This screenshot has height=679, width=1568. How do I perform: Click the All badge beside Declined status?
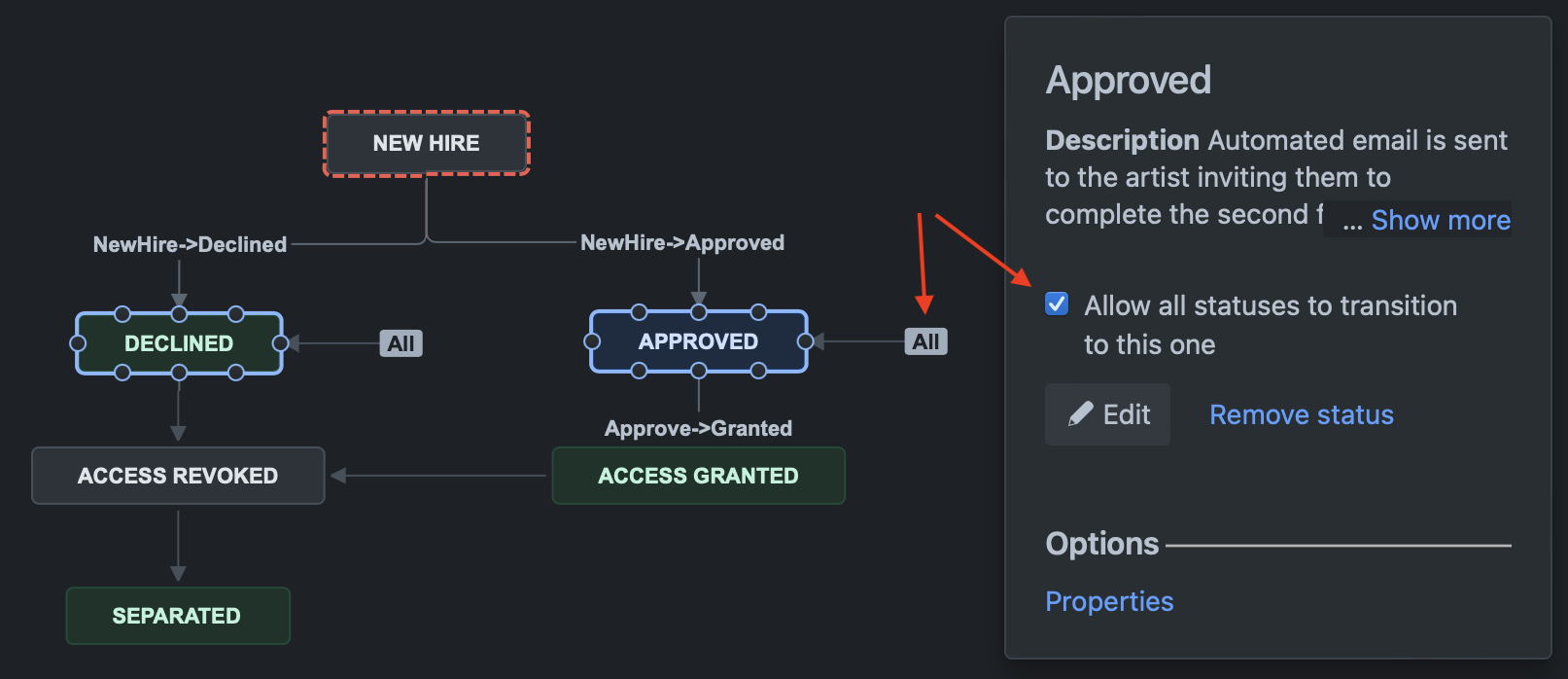pyautogui.click(x=401, y=343)
